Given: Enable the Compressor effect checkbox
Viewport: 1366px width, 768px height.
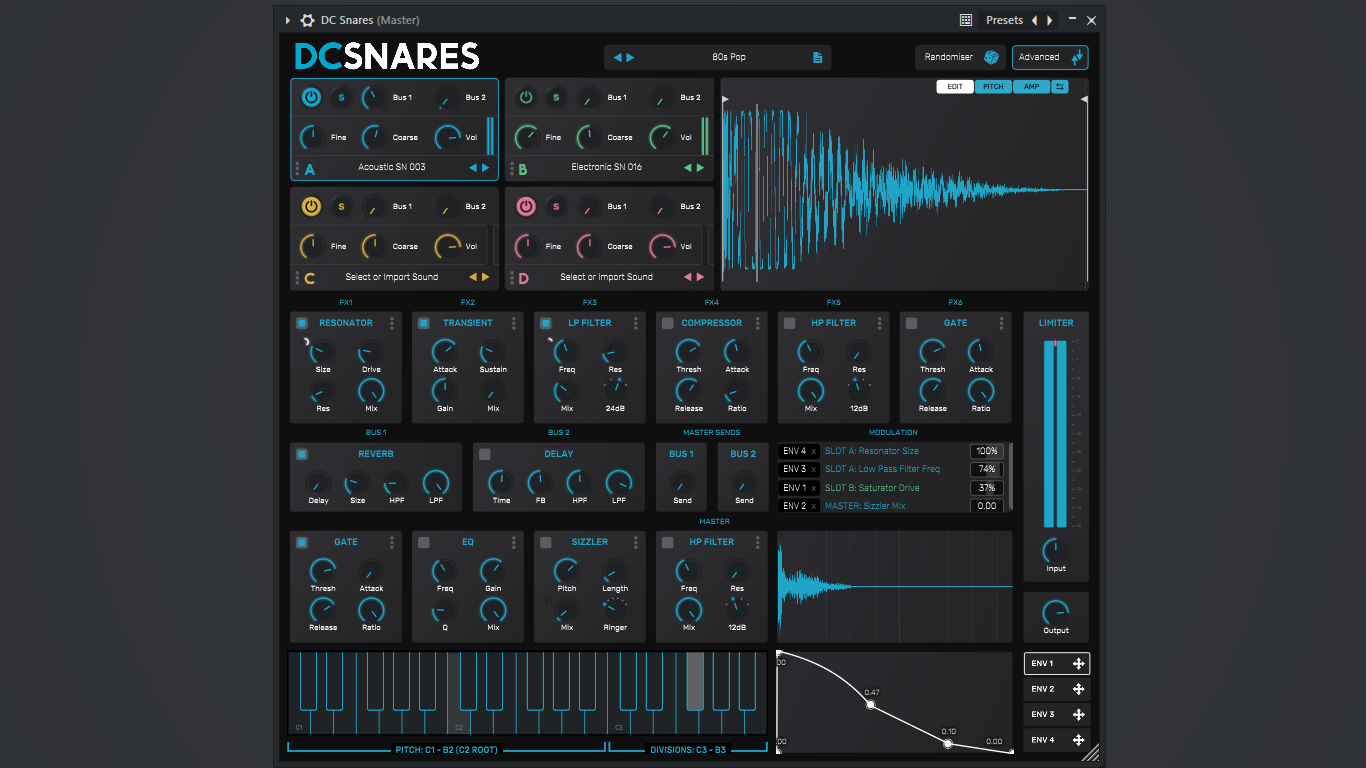Looking at the screenshot, I should (x=667, y=323).
